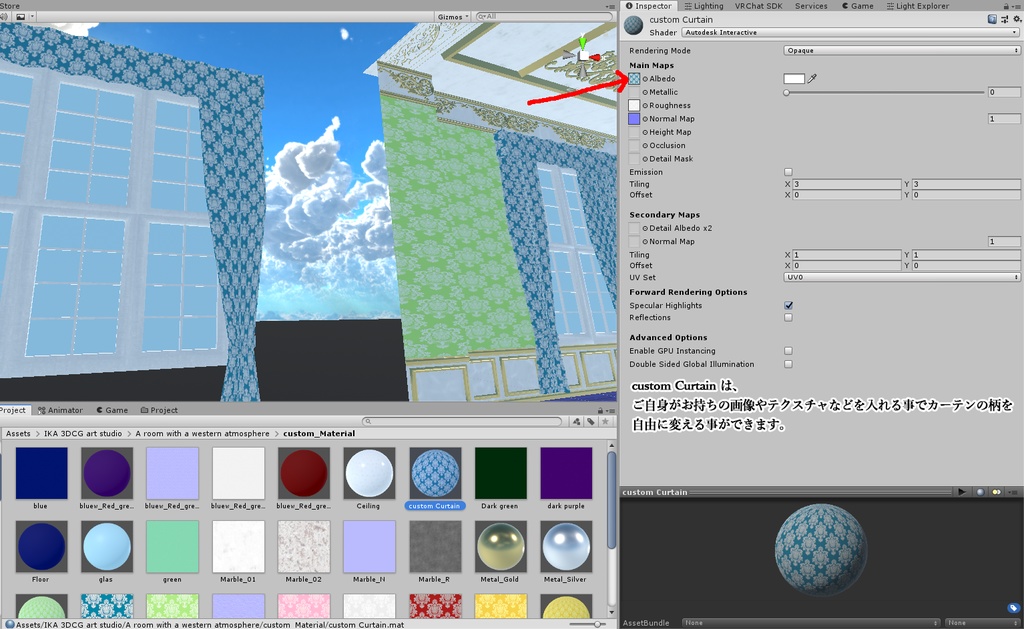Enable GPU Instancing checkbox
The height and width of the screenshot is (629, 1024).
coord(788,351)
